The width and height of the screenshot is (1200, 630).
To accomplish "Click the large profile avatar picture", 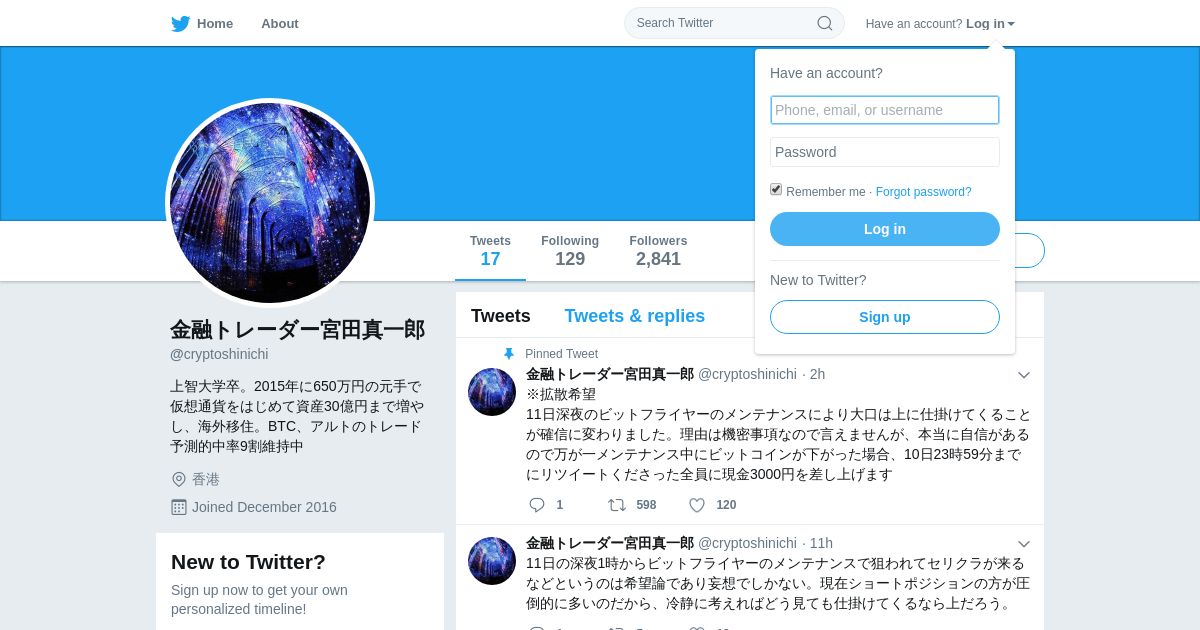I will (270, 203).
